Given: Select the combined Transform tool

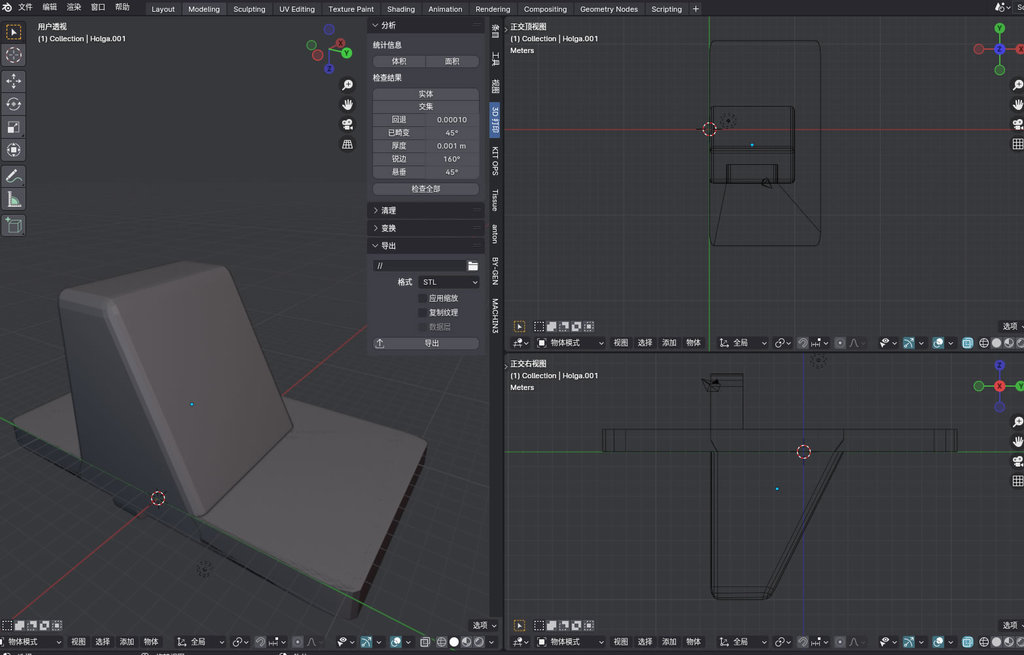Looking at the screenshot, I should tap(14, 150).
